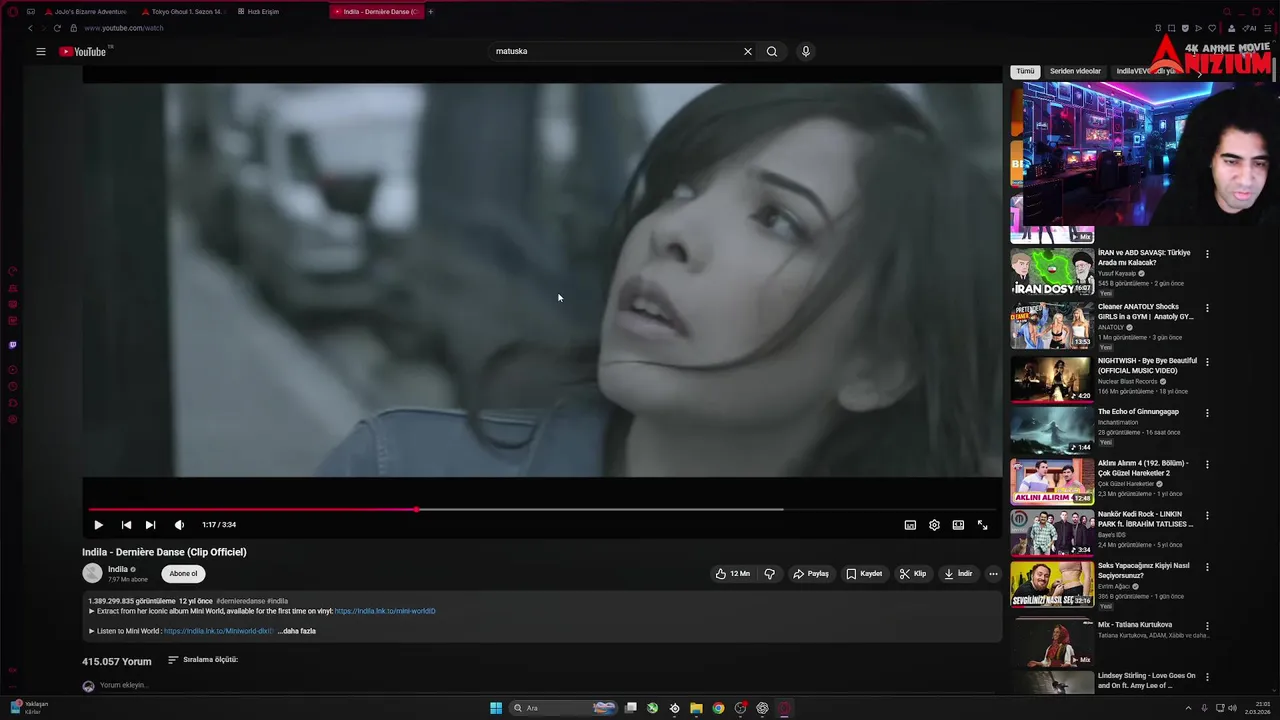Open the indila.lnk.to/mini-worldID link
Image resolution: width=1280 pixels, height=720 pixels.
pos(385,611)
